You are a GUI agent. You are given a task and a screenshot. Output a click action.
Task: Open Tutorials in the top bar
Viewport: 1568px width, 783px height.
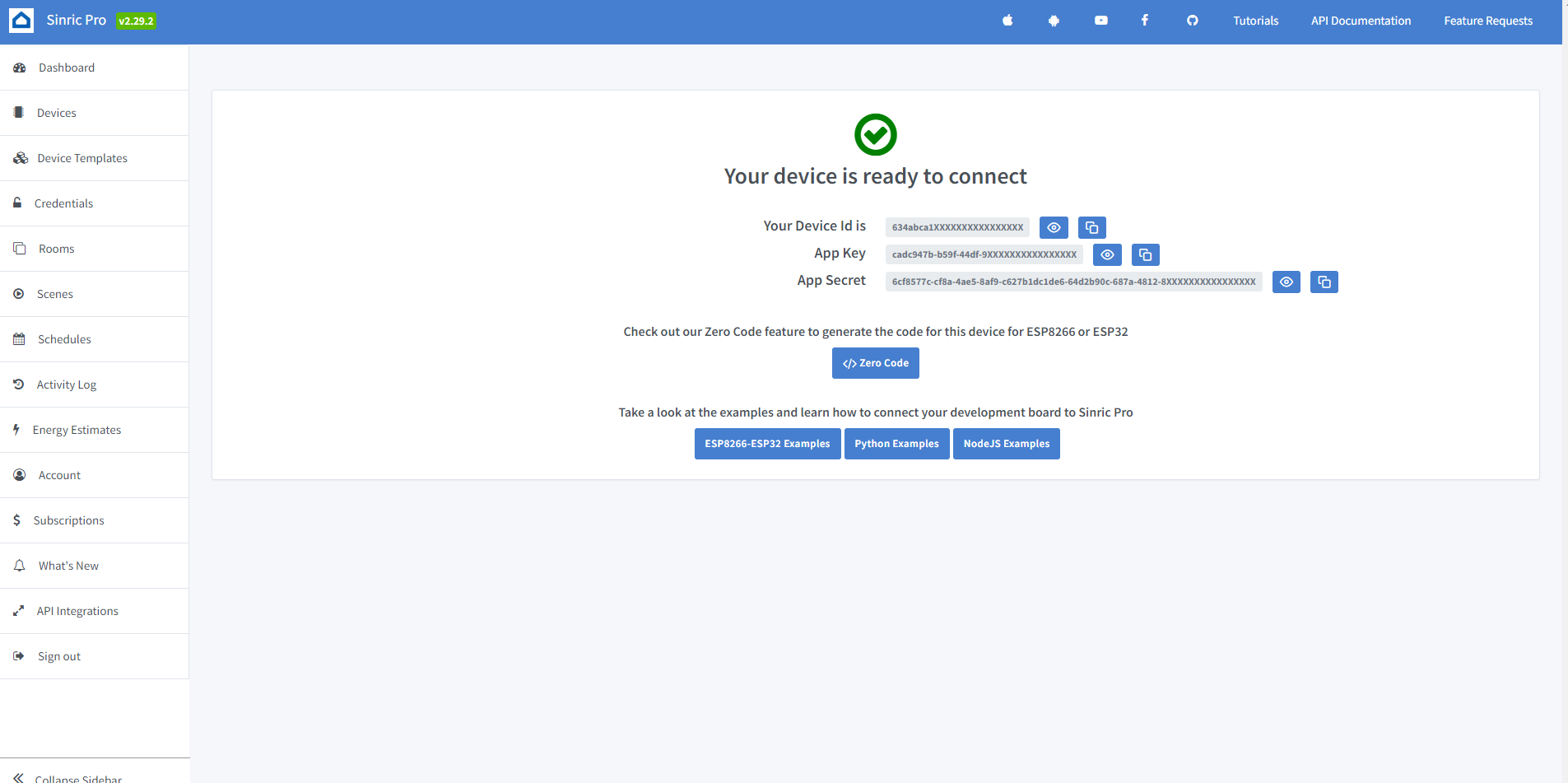click(1255, 21)
